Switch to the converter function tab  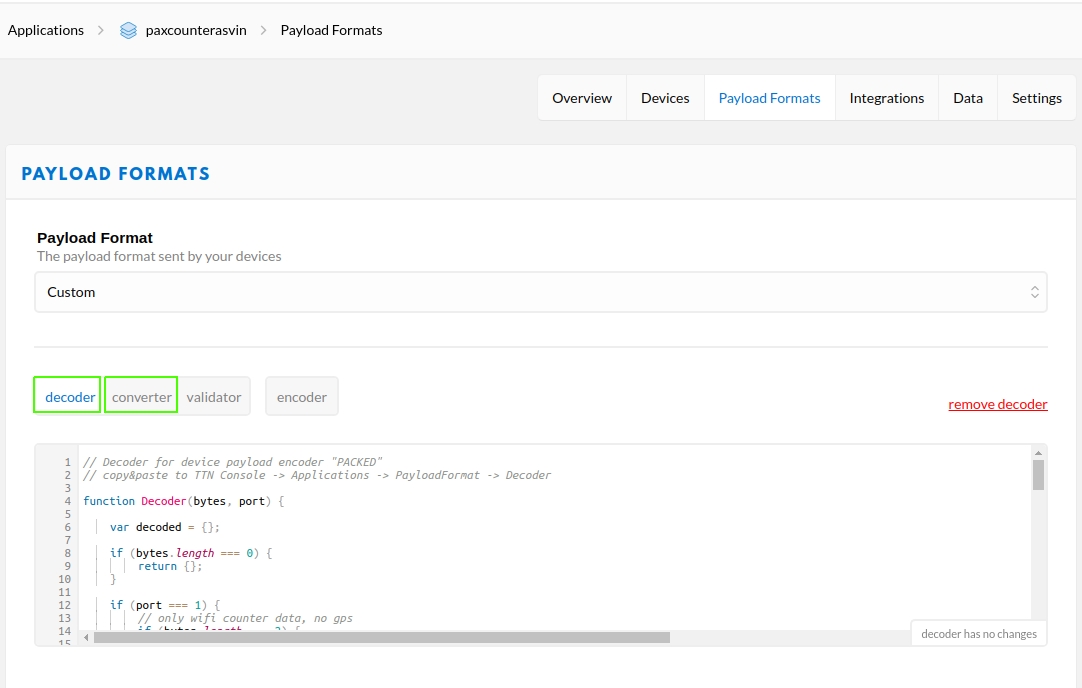(142, 397)
